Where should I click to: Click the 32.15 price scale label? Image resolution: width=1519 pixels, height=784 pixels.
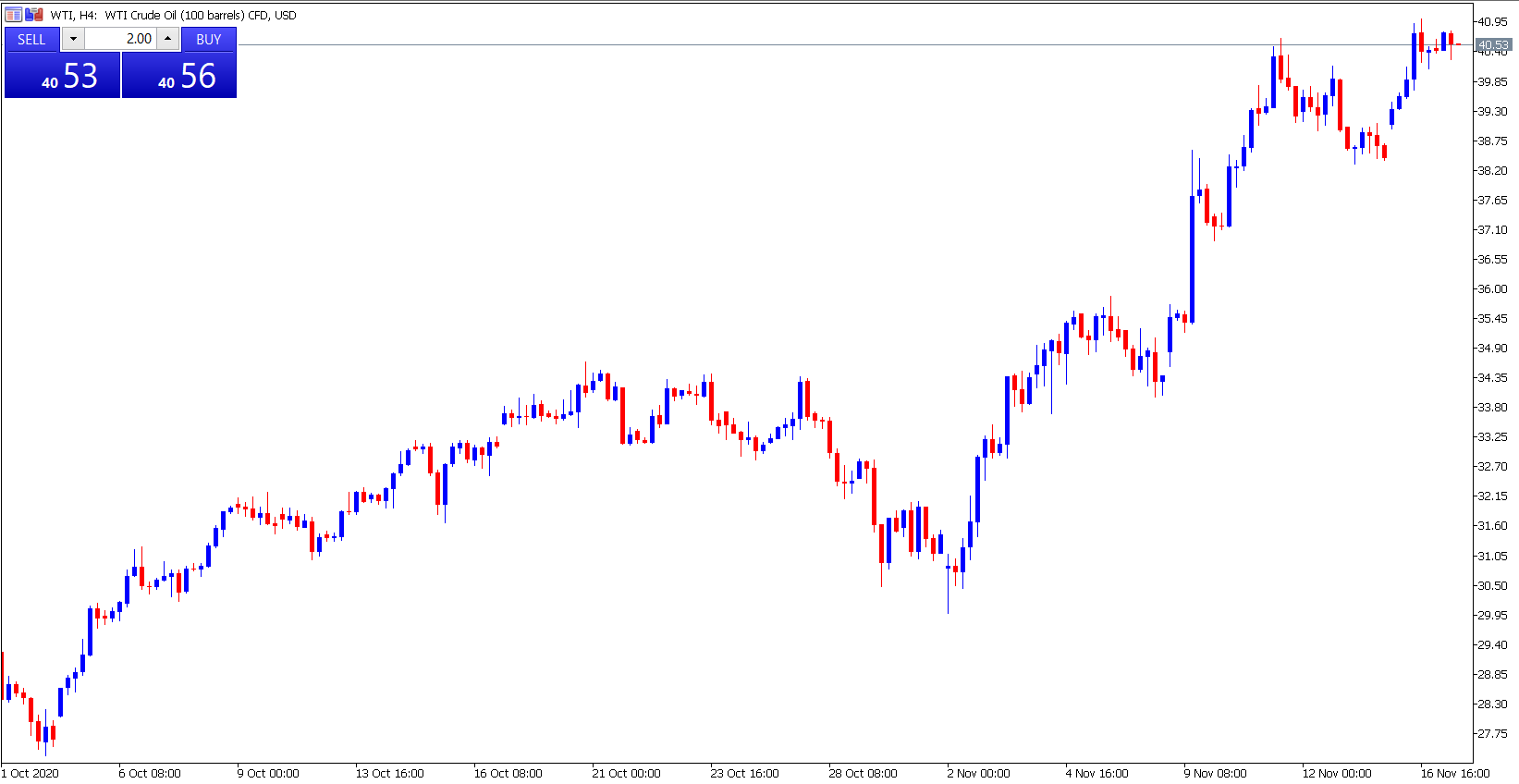[x=1492, y=496]
